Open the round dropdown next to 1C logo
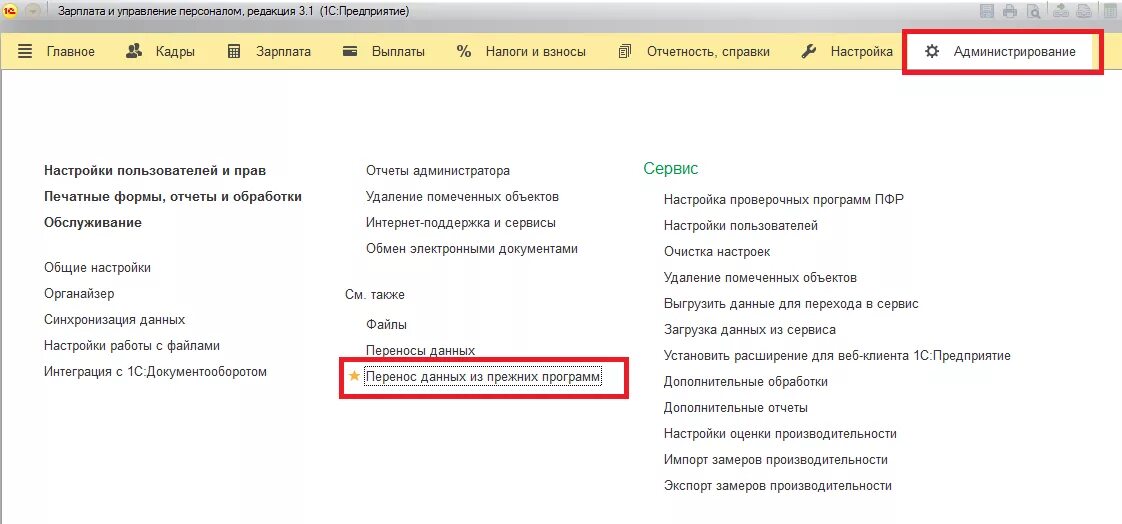The height and width of the screenshot is (524, 1122). coord(33,11)
